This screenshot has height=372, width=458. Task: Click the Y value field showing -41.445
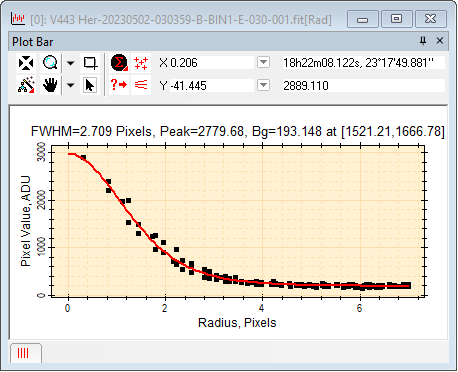point(212,86)
